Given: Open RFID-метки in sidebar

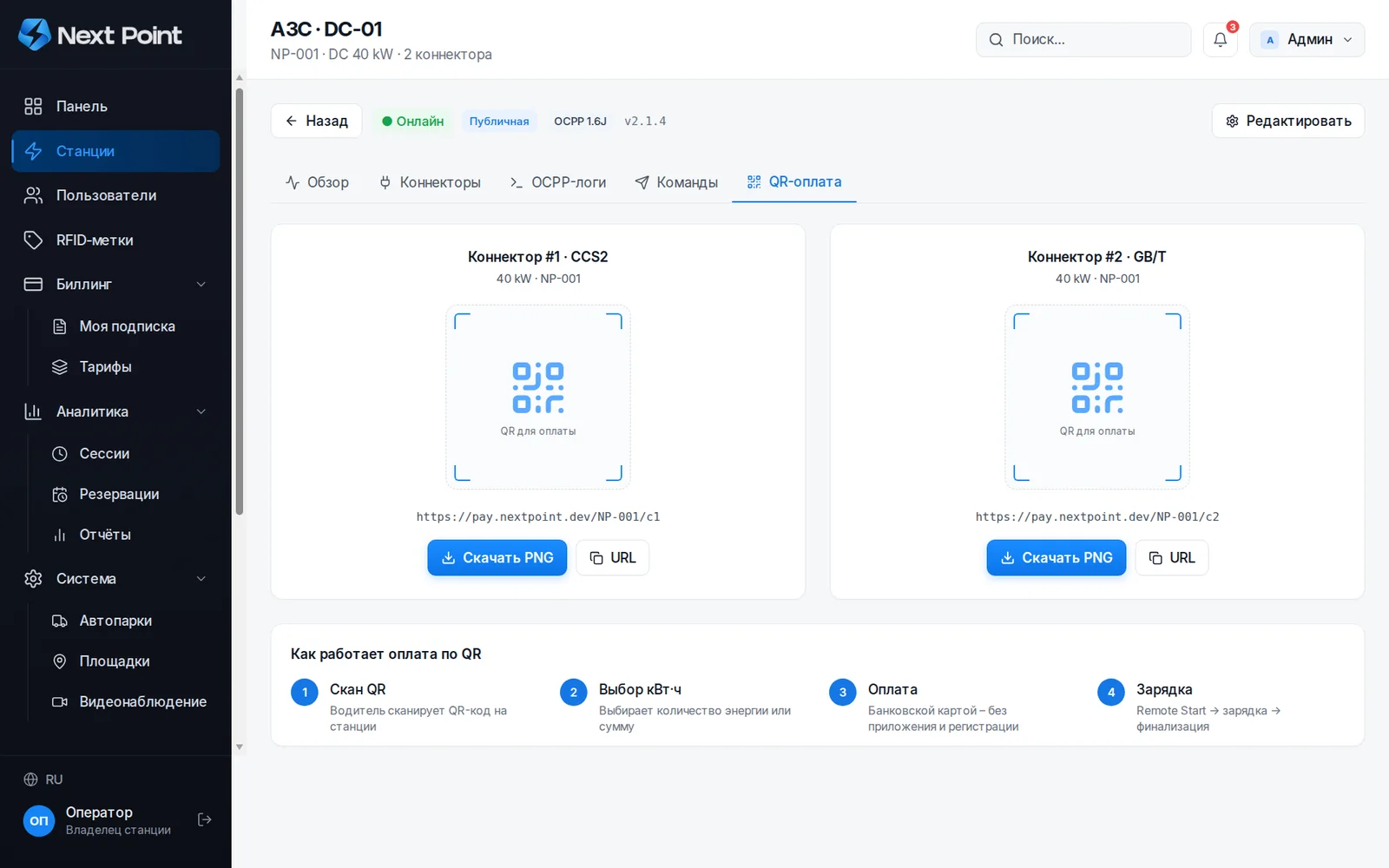Looking at the screenshot, I should tap(115, 240).
